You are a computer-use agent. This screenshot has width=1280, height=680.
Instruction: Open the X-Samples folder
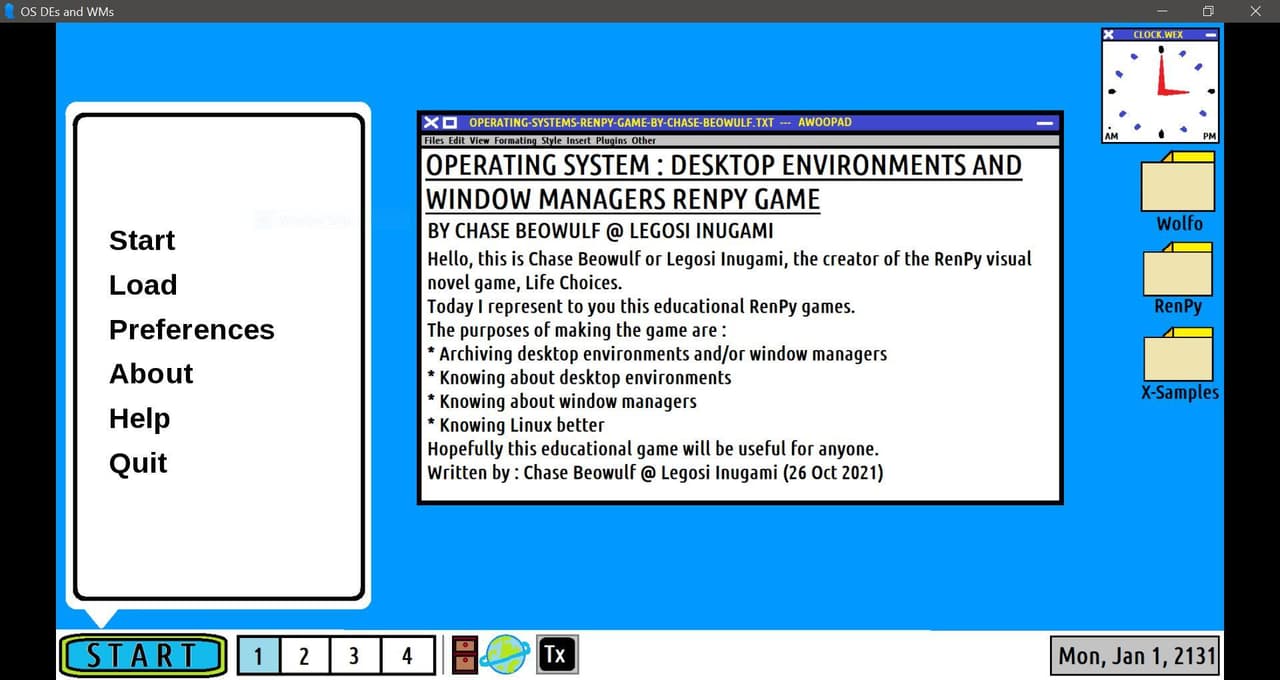tap(1180, 364)
